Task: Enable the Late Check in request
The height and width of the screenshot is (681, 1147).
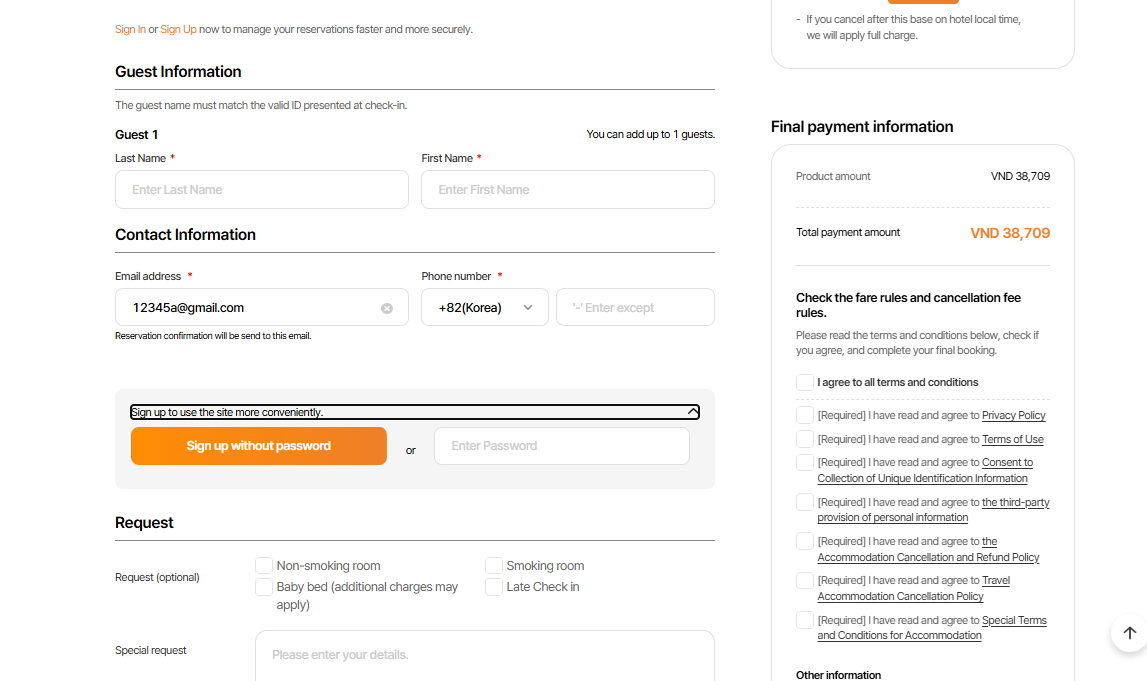Action: pos(494,587)
